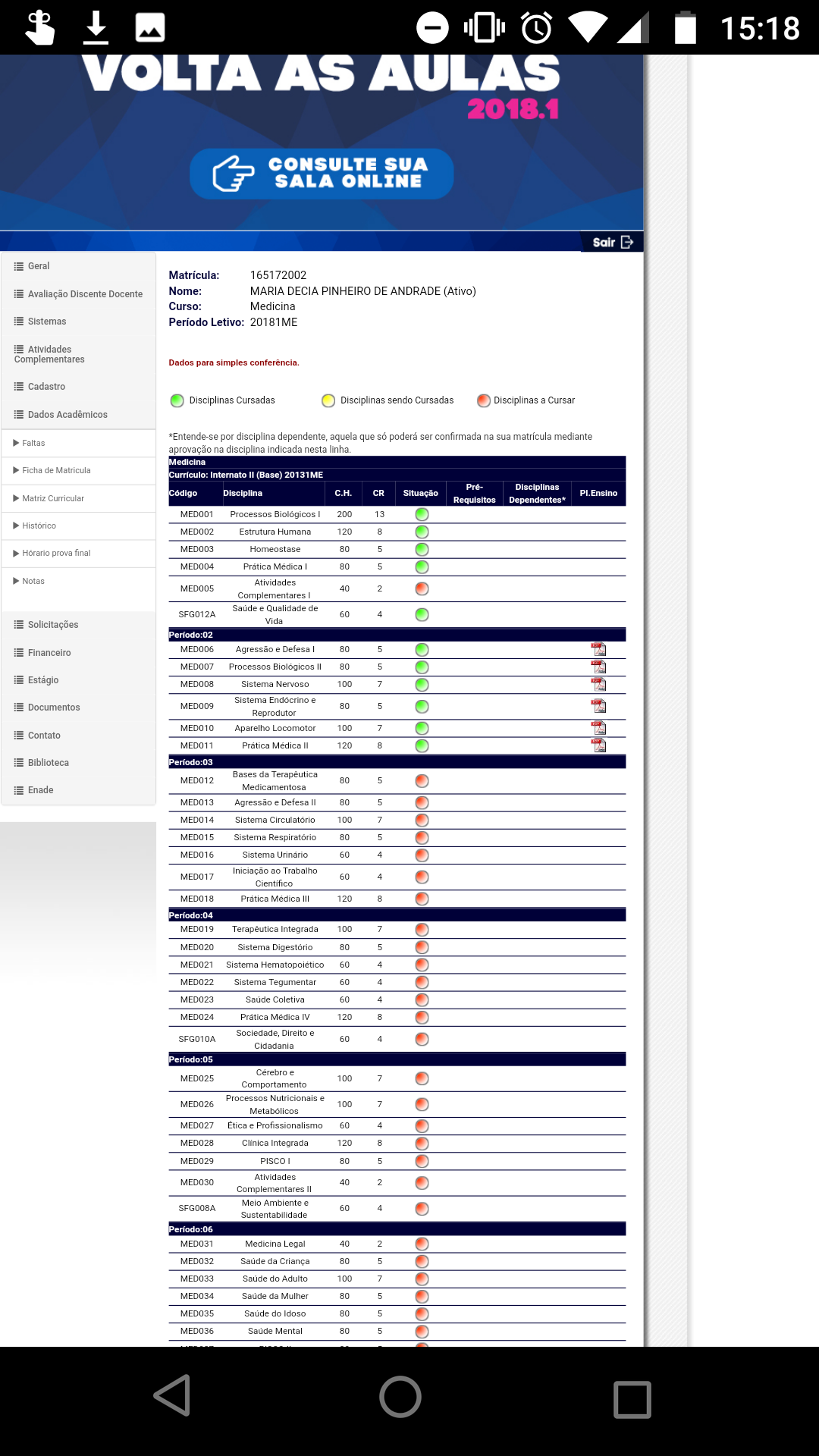Image resolution: width=819 pixels, height=1456 pixels.
Task: Click the green Disciplinas Cursadas legend circle
Action: [177, 400]
